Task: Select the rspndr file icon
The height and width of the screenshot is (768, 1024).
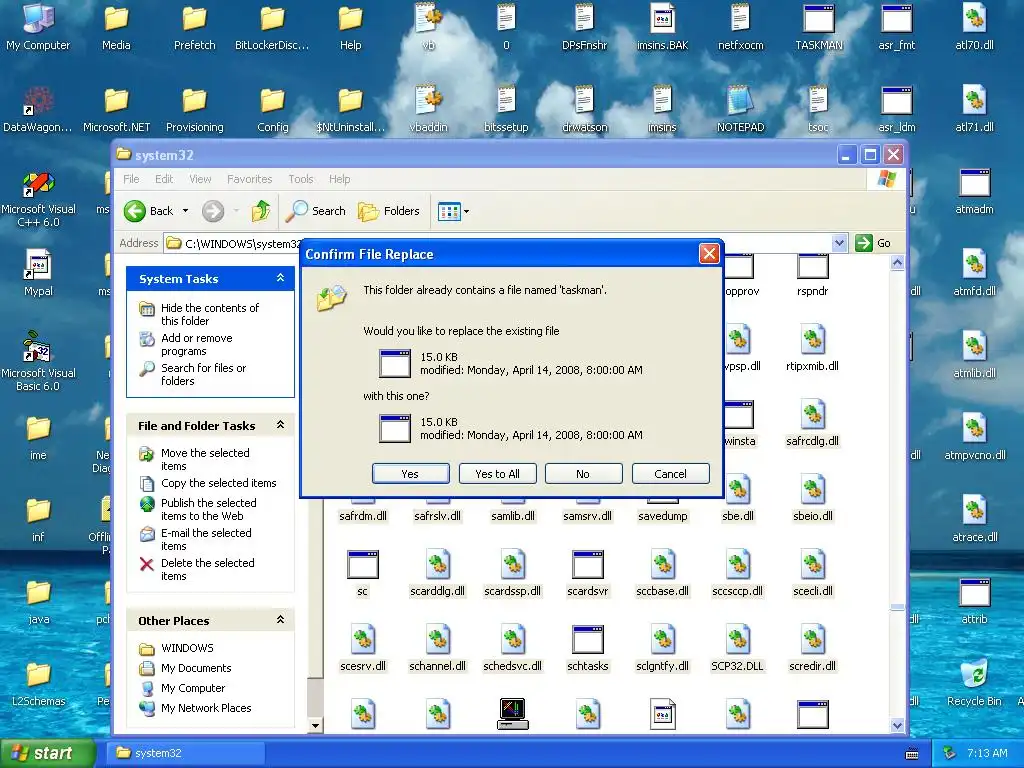Action: pos(812,266)
